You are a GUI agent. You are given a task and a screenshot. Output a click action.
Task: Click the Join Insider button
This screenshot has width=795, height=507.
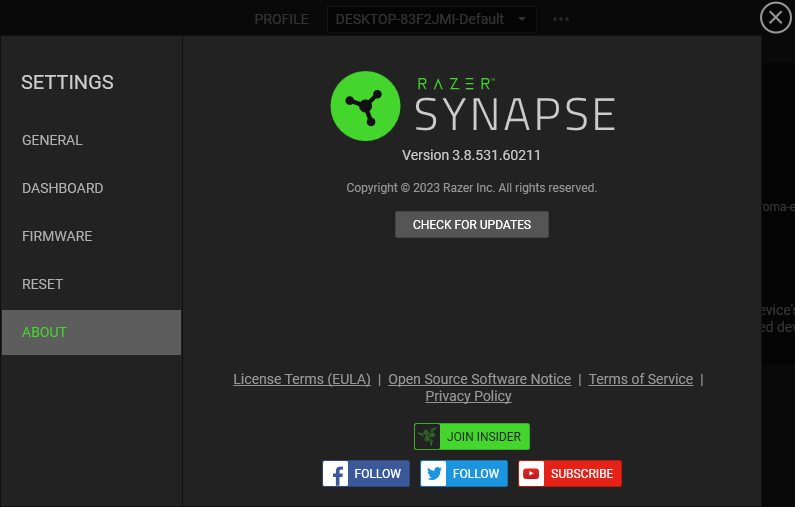coord(472,437)
